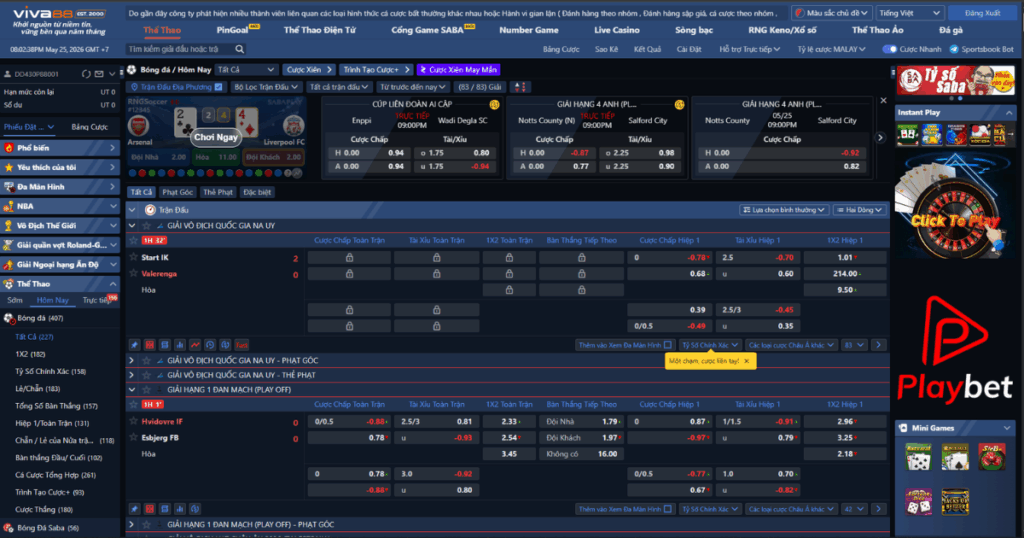Favorite the Hvidovre IF team star
1024x538 pixels.
click(134, 421)
